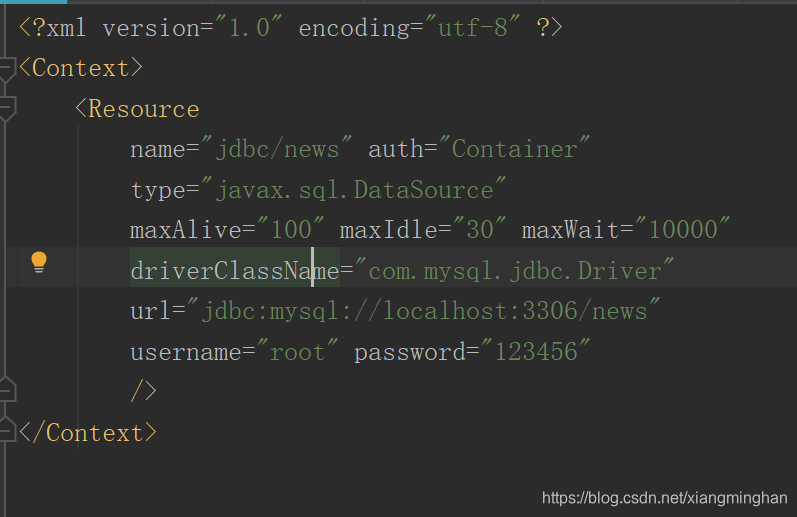Click the self-closing /> of Resource
Viewport: 797px width, 517px height.
pos(144,391)
